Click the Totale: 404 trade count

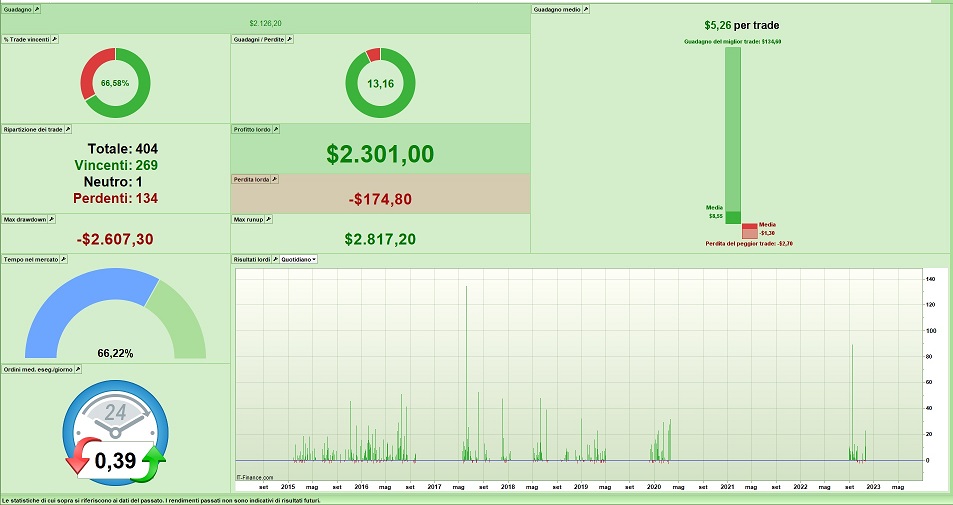point(123,149)
